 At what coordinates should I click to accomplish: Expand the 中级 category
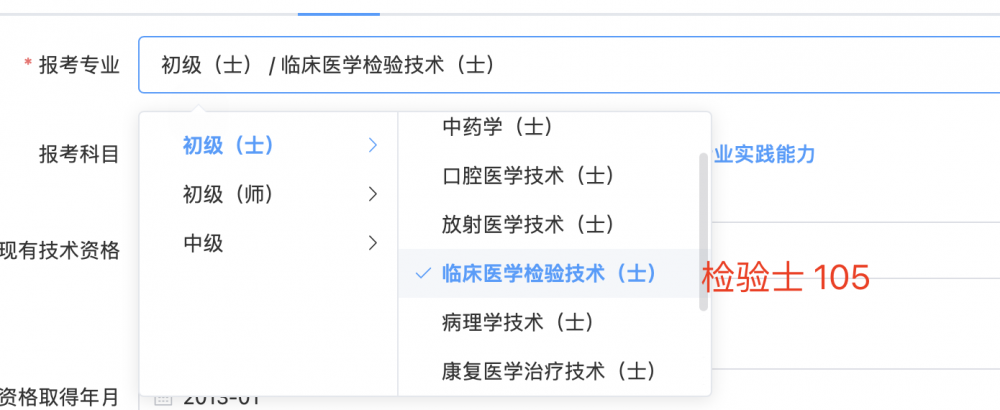point(268,243)
